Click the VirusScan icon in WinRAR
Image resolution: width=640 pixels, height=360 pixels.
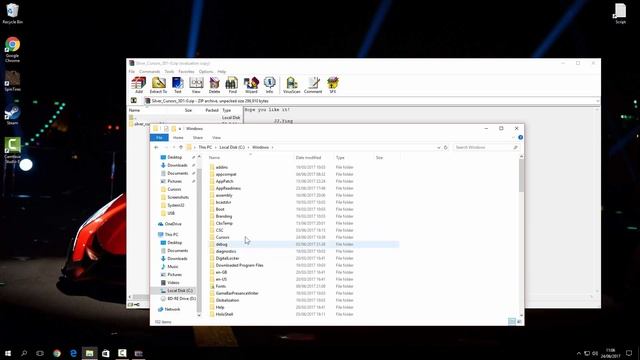[291, 85]
